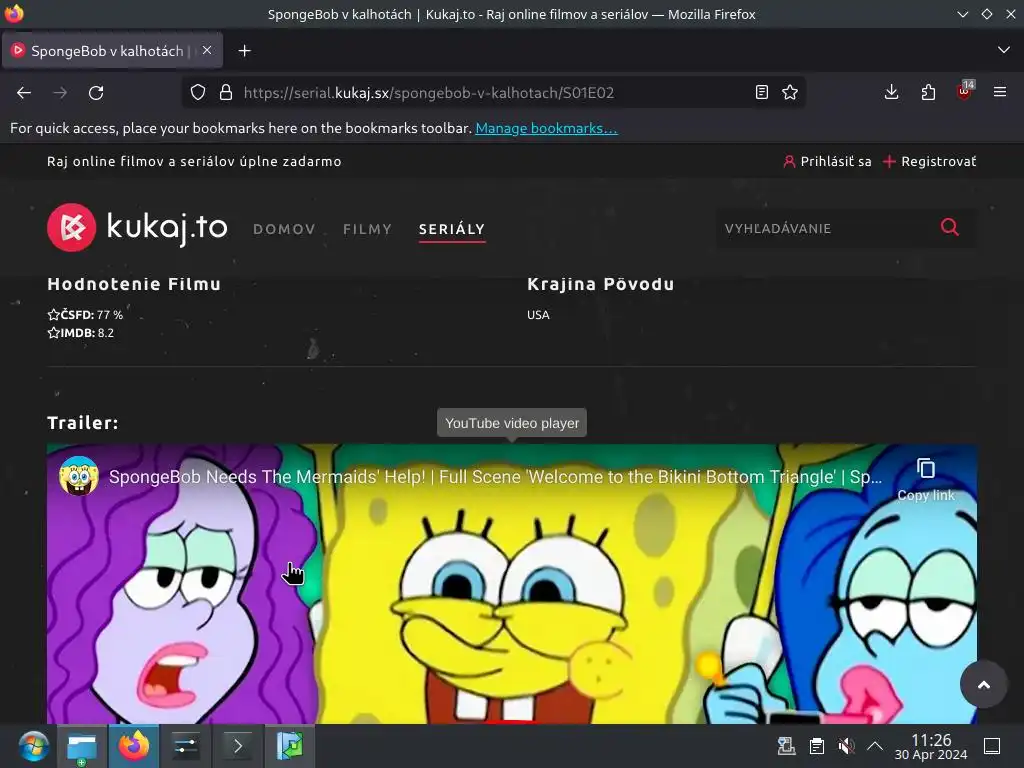This screenshot has height=768, width=1024.
Task: Click the ČSFD: 77 % rating
Action: (x=85, y=315)
